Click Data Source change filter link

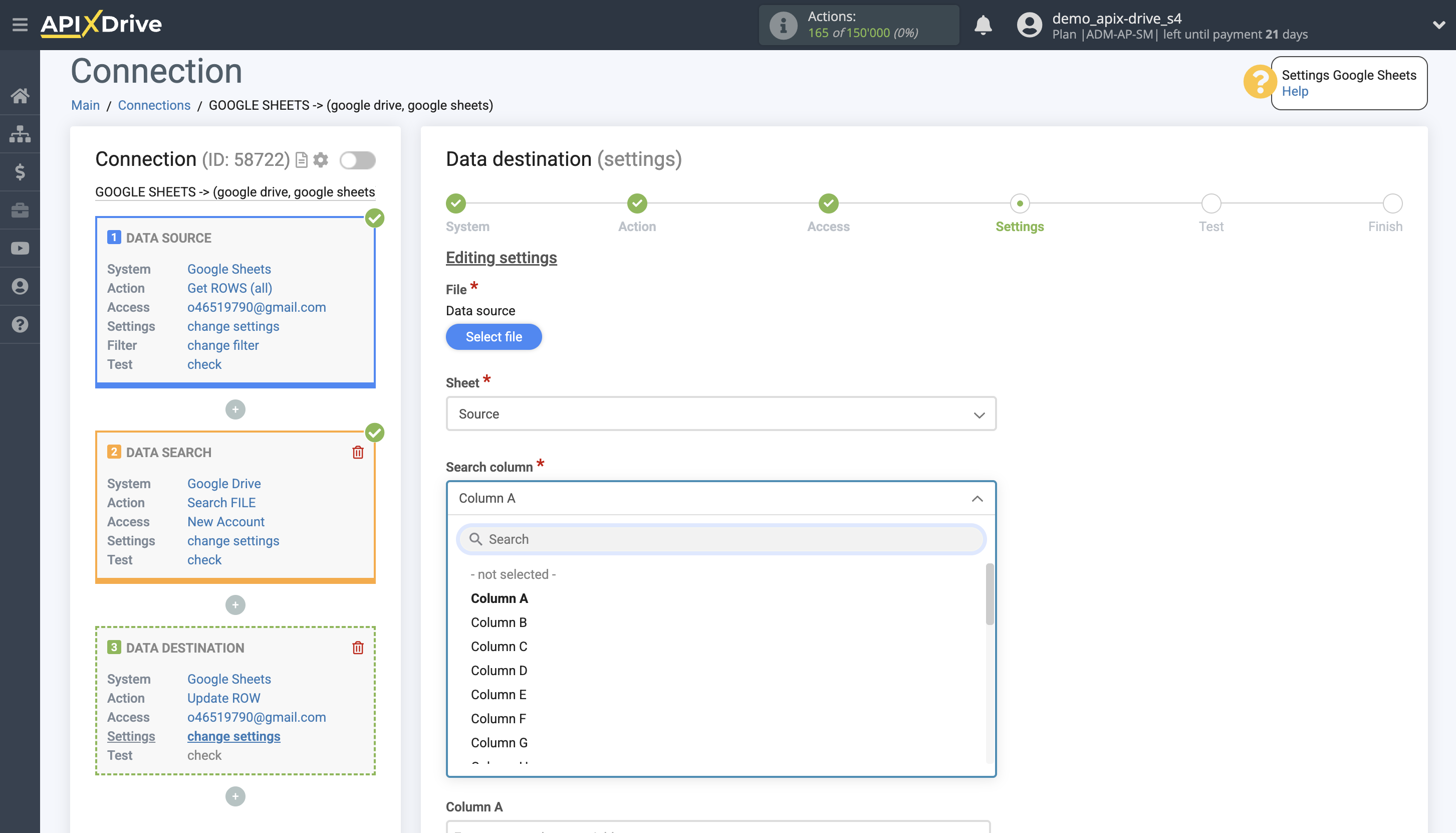223,345
